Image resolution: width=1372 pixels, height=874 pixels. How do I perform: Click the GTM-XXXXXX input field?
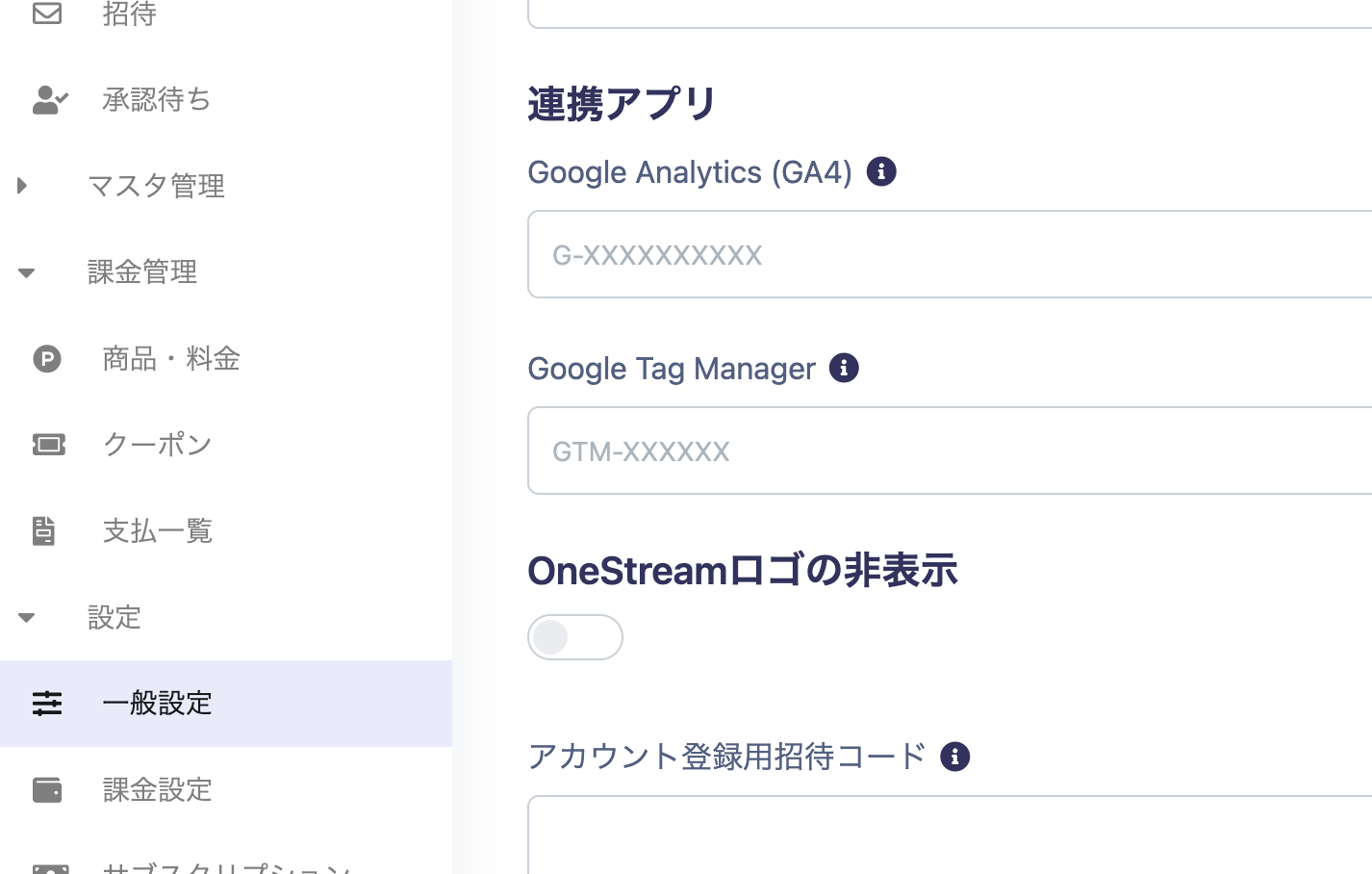[950, 451]
